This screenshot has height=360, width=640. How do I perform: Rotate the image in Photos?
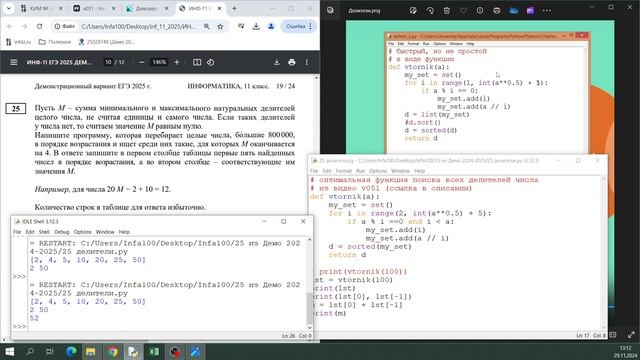pos(430,11)
